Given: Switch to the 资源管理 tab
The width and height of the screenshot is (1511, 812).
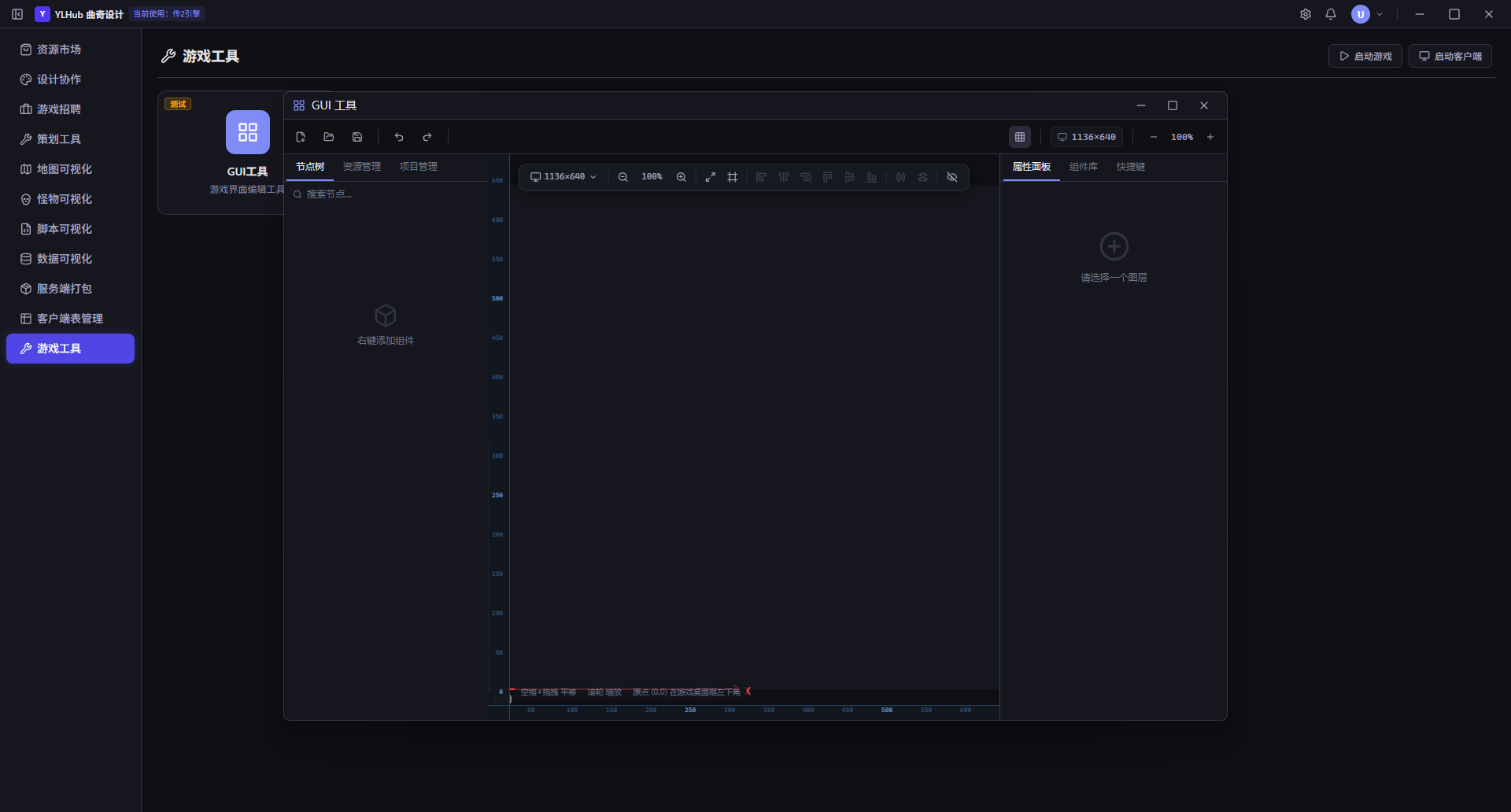Looking at the screenshot, I should tap(362, 167).
